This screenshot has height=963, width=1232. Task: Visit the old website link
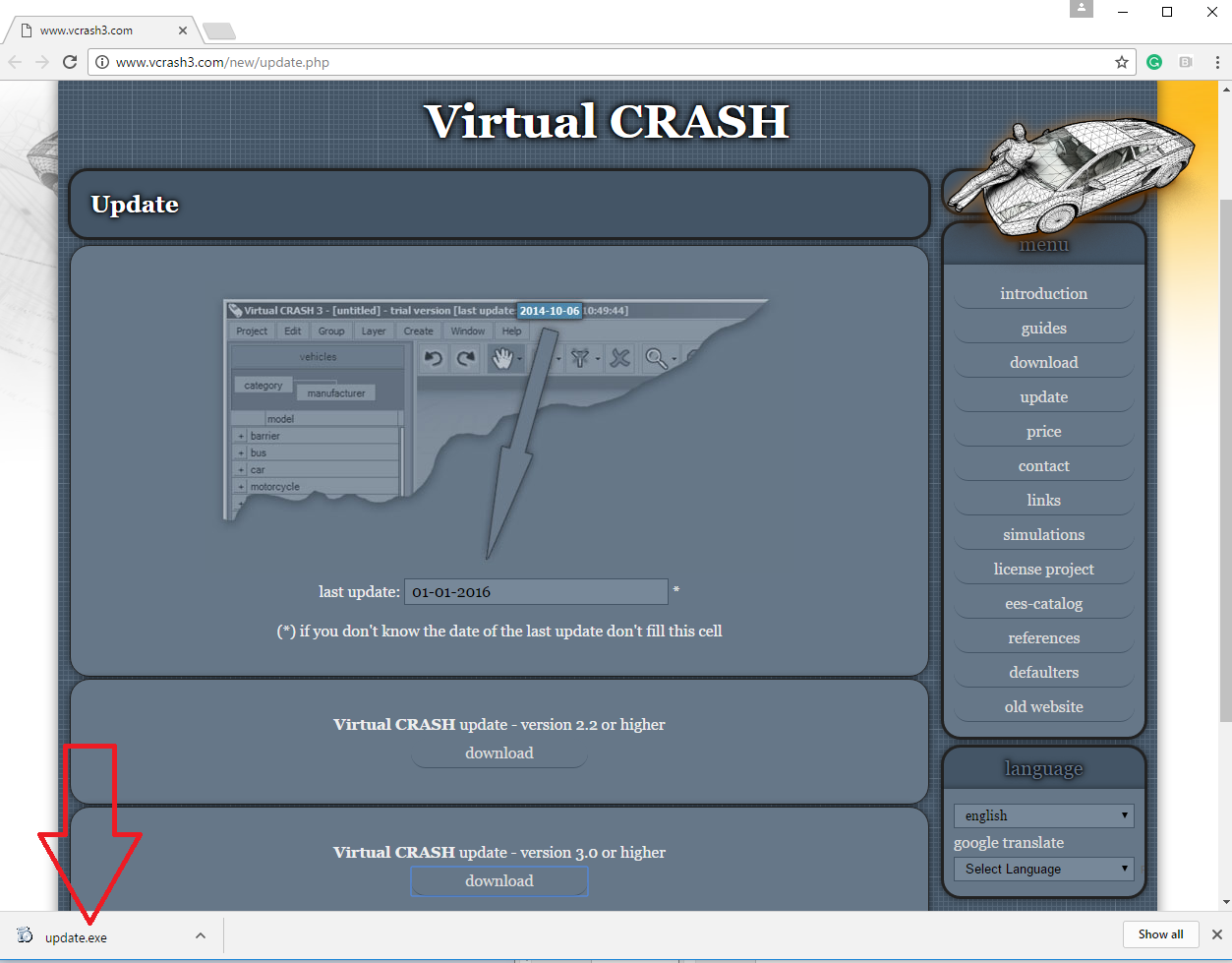1044,706
